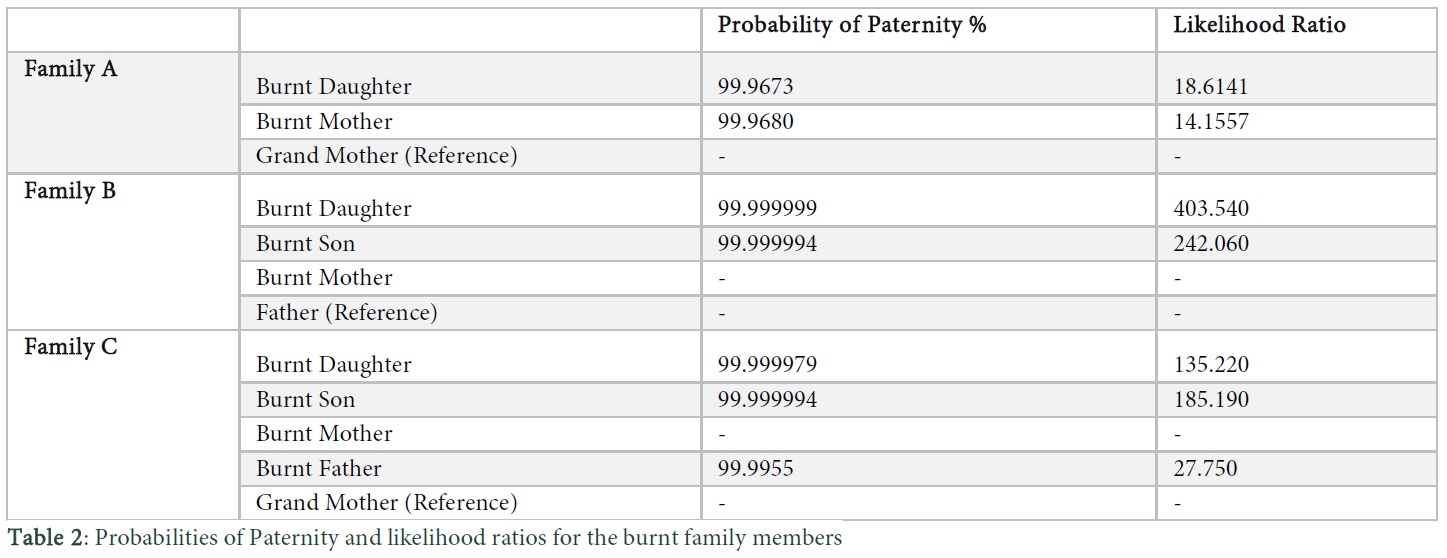The width and height of the screenshot is (1447, 558).
Task: Select the 99.999979 probability value
Action: tap(767, 365)
